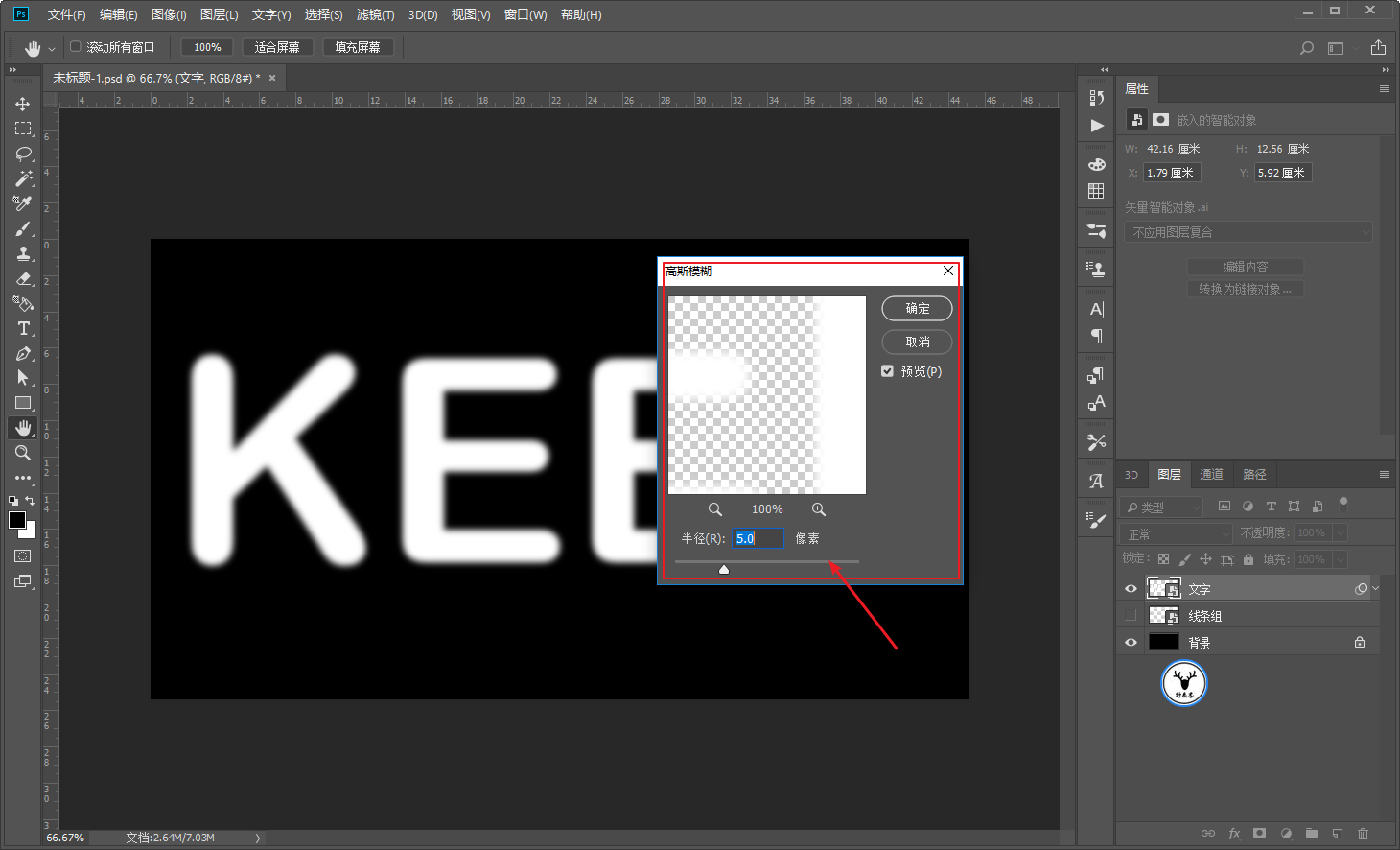Open the 滤镜(T) menu
Viewport: 1400px width, 850px height.
click(375, 15)
